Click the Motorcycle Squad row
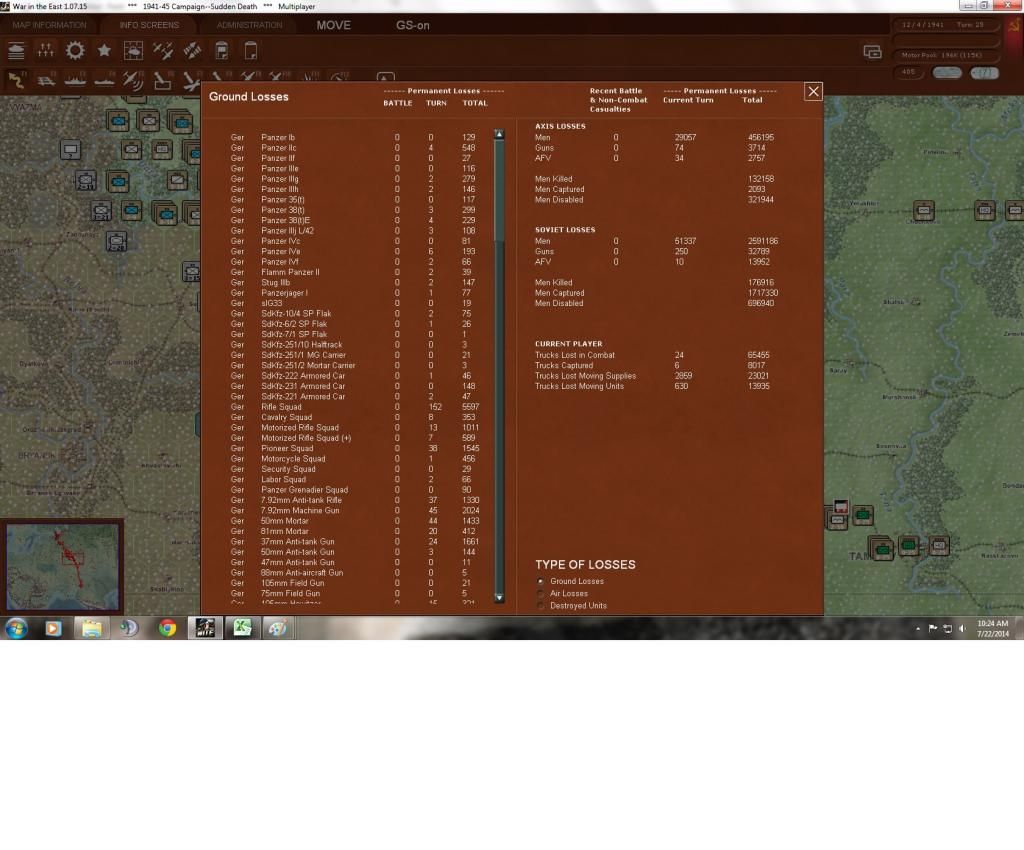The width and height of the screenshot is (1024, 850). coord(357,459)
